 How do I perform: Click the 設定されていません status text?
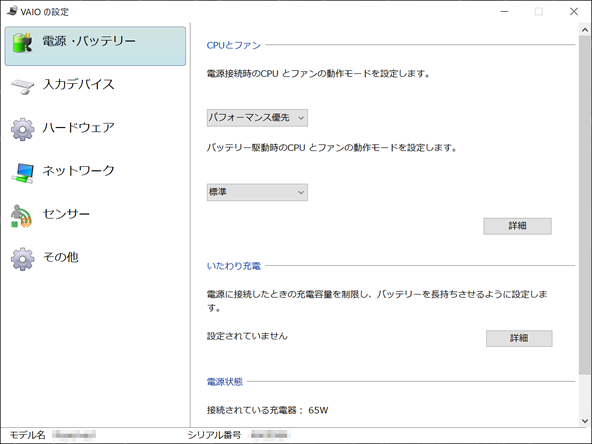pyautogui.click(x=247, y=336)
